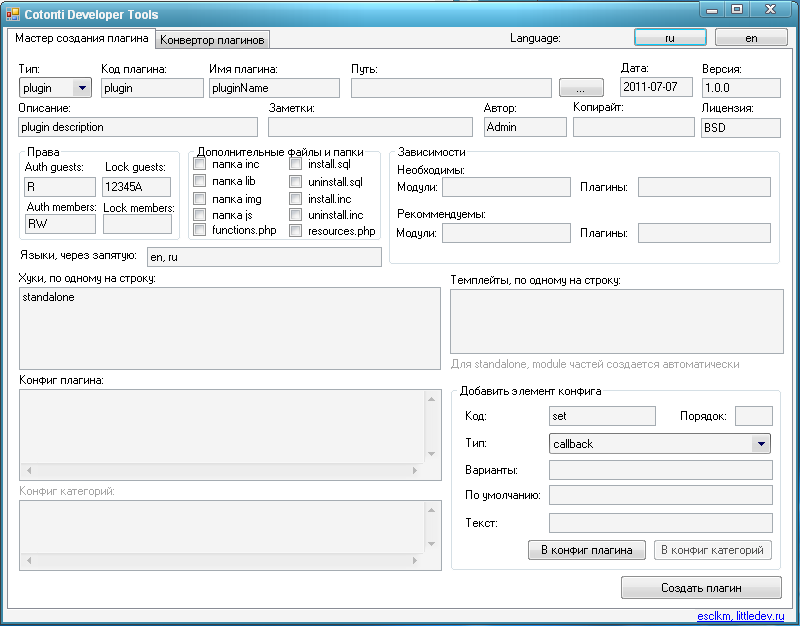Check the resources.php checkbox
The height and width of the screenshot is (626, 800).
point(295,231)
